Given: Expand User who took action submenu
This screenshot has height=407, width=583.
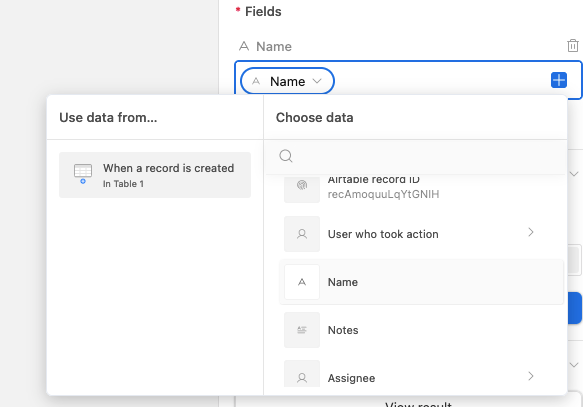Looking at the screenshot, I should tap(531, 232).
